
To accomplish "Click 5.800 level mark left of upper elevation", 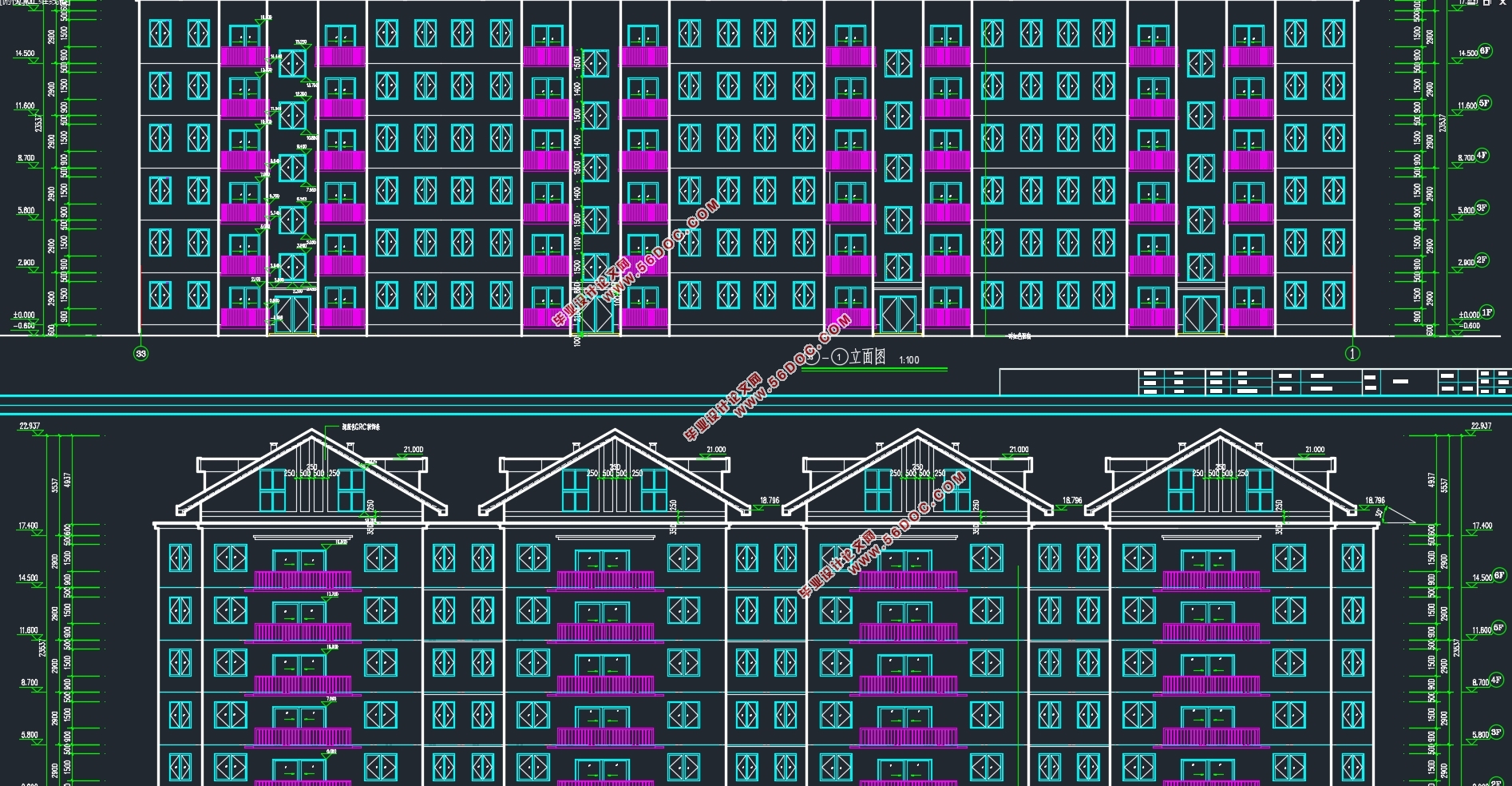I will 26,210.
